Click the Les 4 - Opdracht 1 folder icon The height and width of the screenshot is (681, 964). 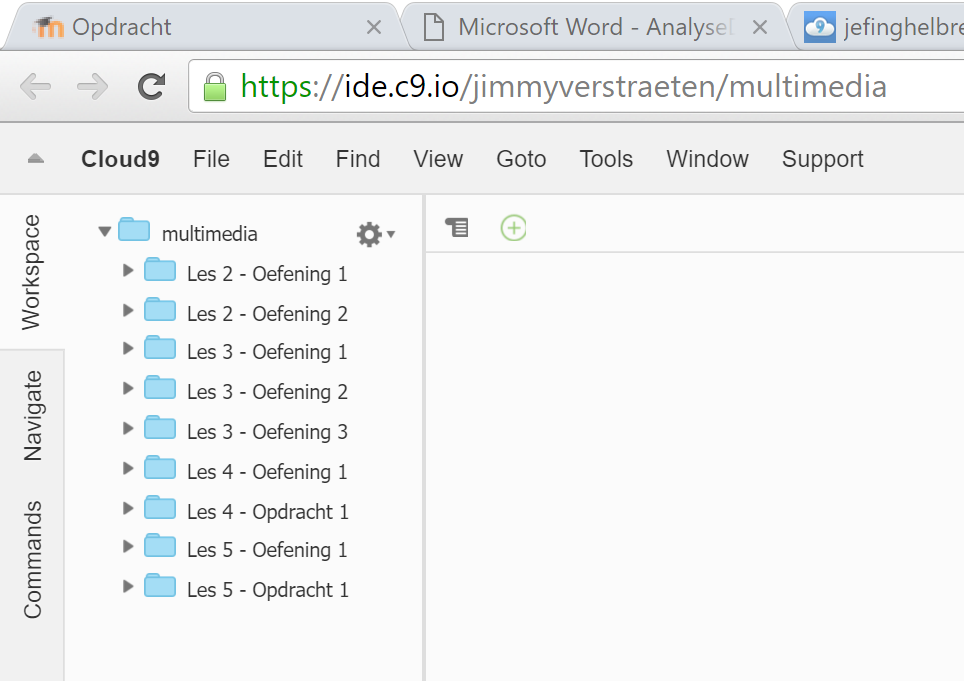point(160,509)
